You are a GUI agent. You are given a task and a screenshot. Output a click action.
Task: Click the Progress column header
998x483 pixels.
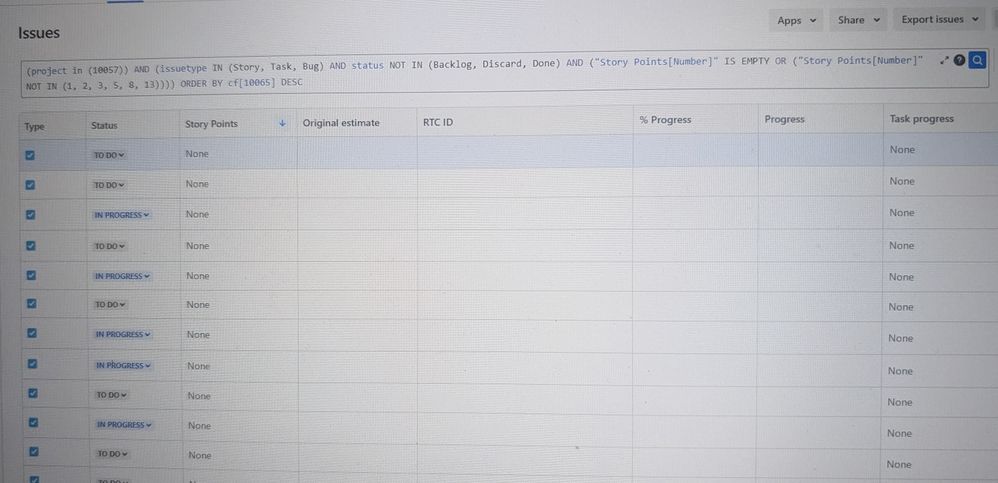(x=784, y=119)
